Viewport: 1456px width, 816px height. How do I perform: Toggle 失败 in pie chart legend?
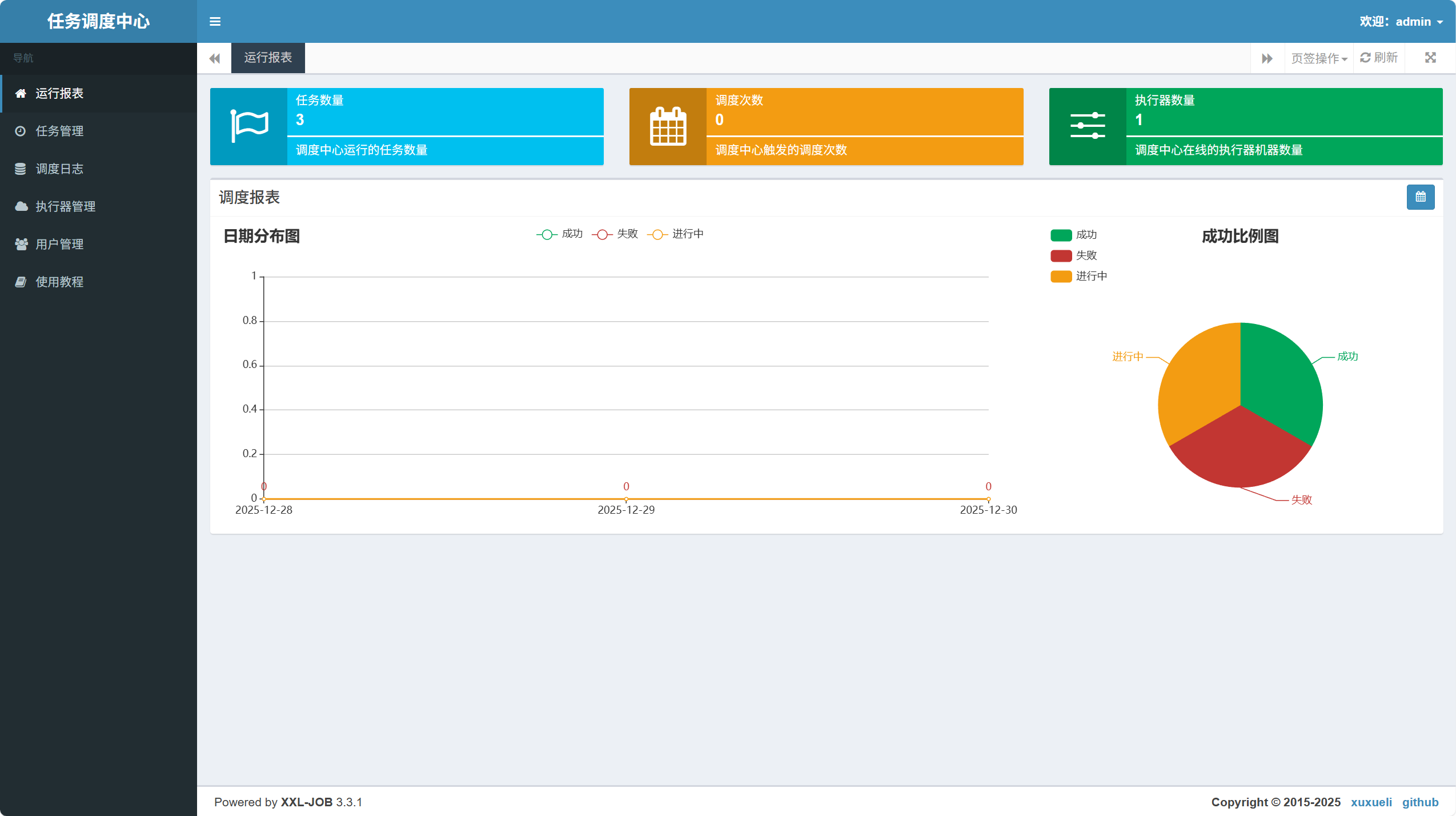tap(1074, 255)
